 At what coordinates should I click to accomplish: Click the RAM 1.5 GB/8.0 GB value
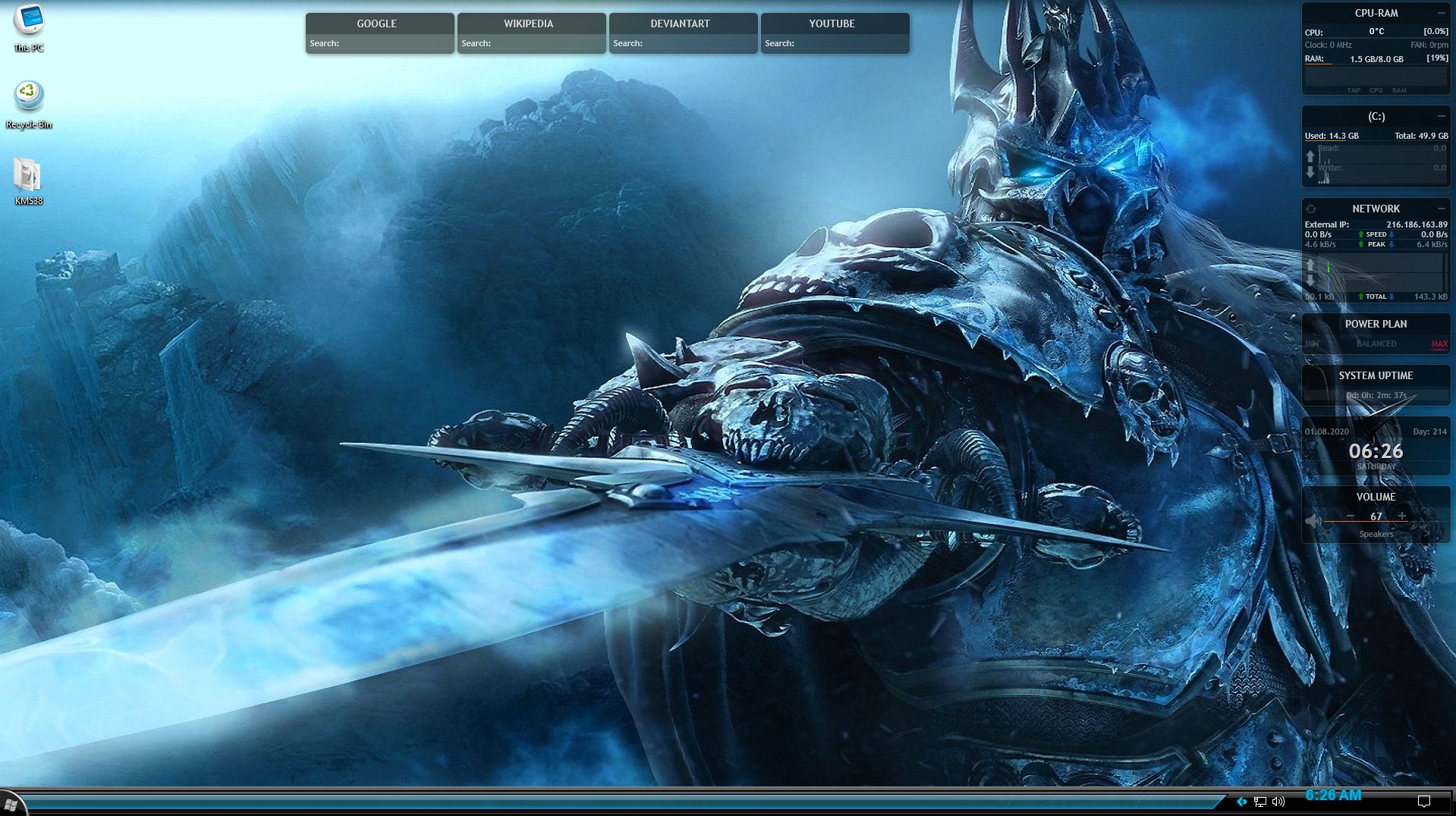tap(1376, 58)
